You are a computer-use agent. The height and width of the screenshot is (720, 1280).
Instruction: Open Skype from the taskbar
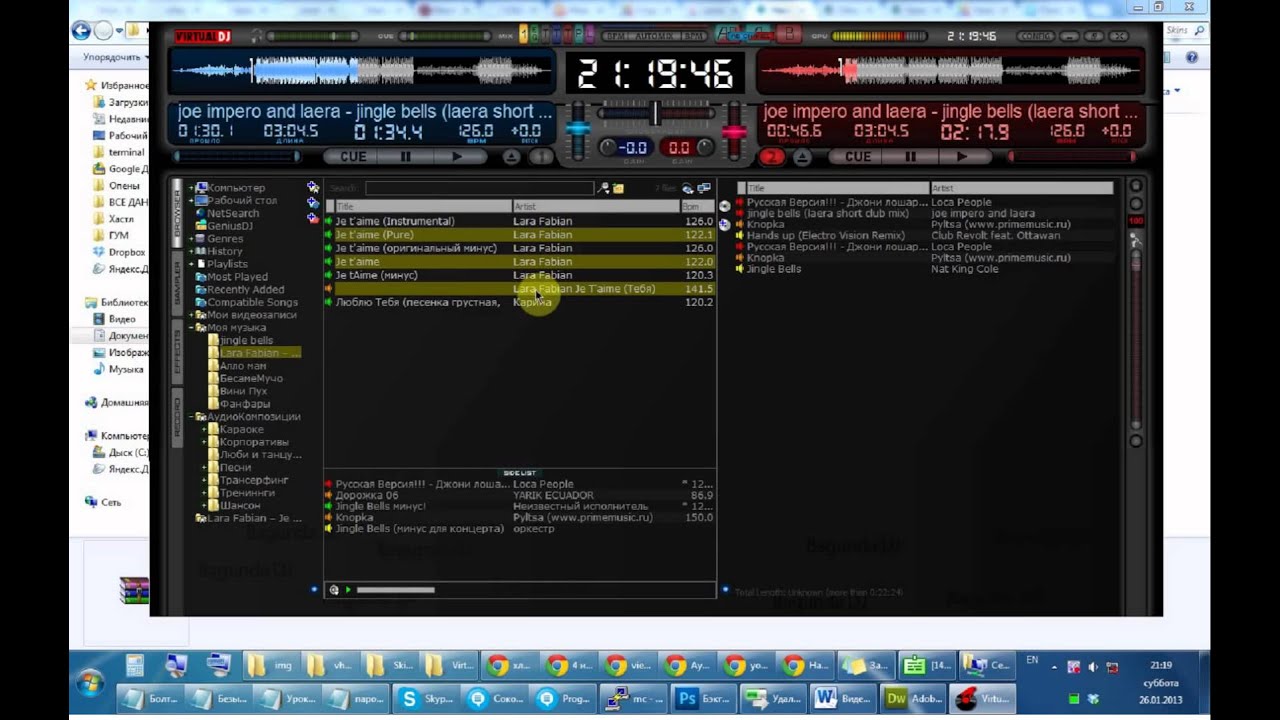point(425,699)
